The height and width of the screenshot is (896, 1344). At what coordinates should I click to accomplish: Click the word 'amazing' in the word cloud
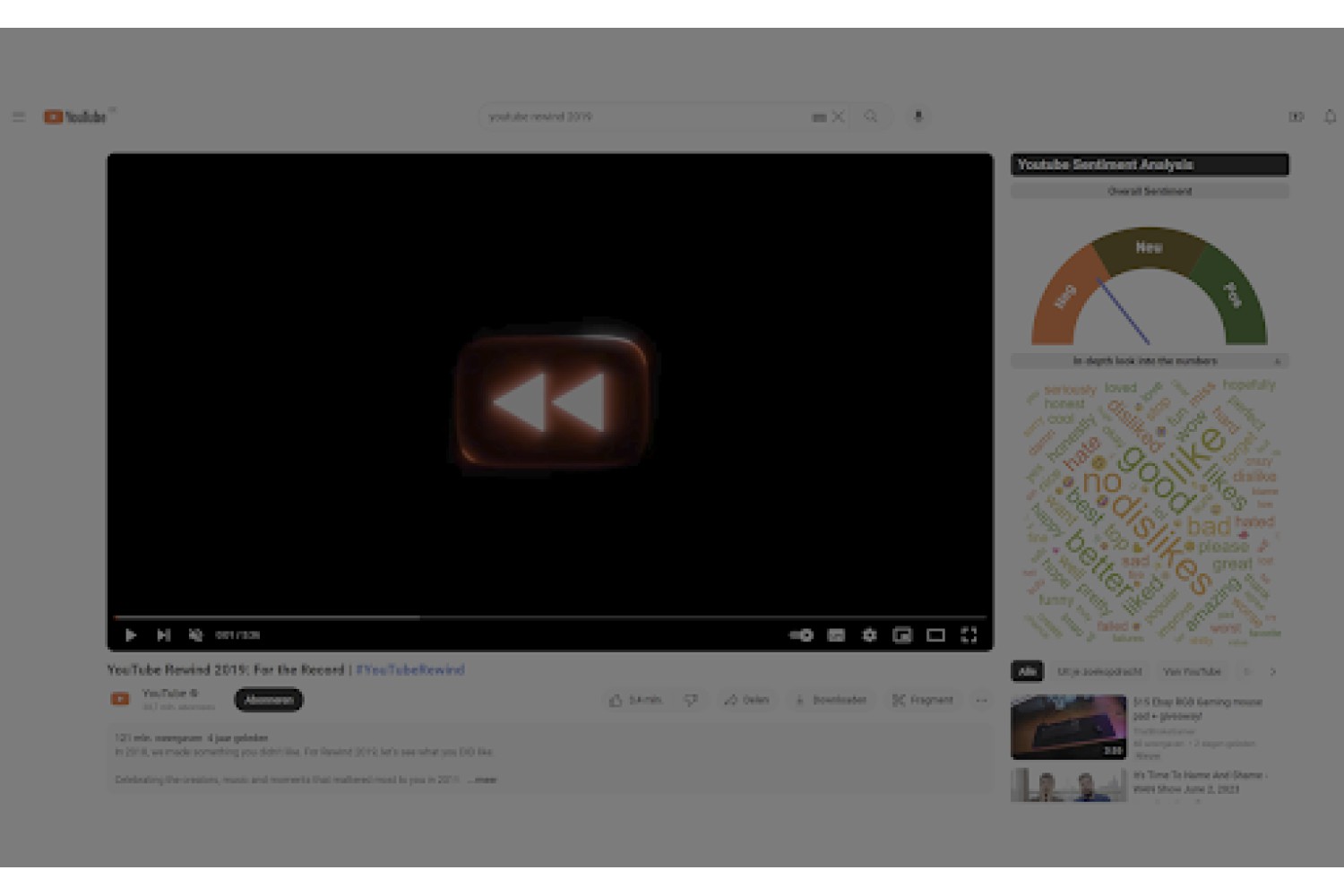click(x=1213, y=603)
